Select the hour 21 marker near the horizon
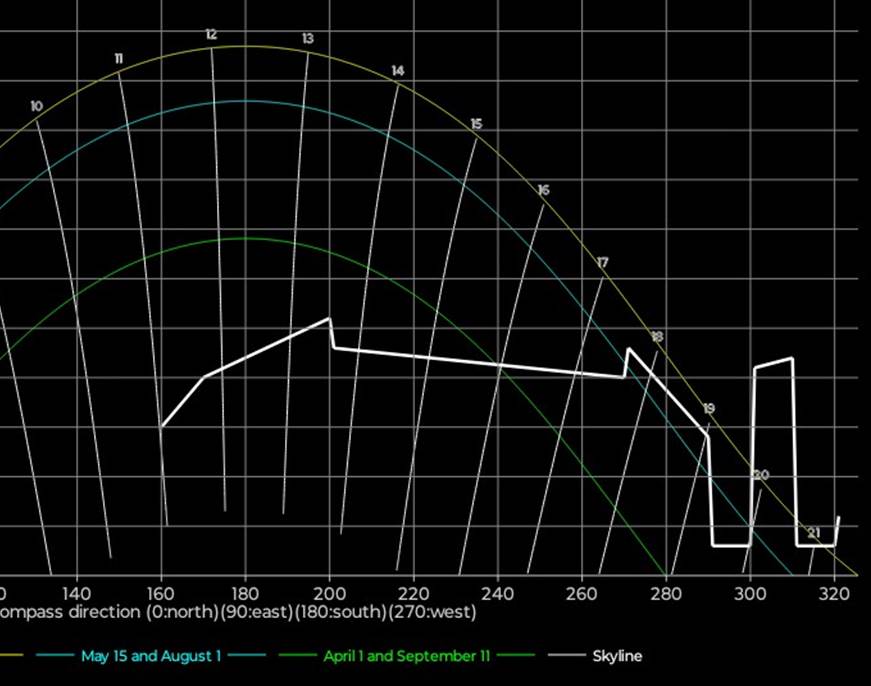Viewport: 871px width, 686px height. tap(814, 533)
